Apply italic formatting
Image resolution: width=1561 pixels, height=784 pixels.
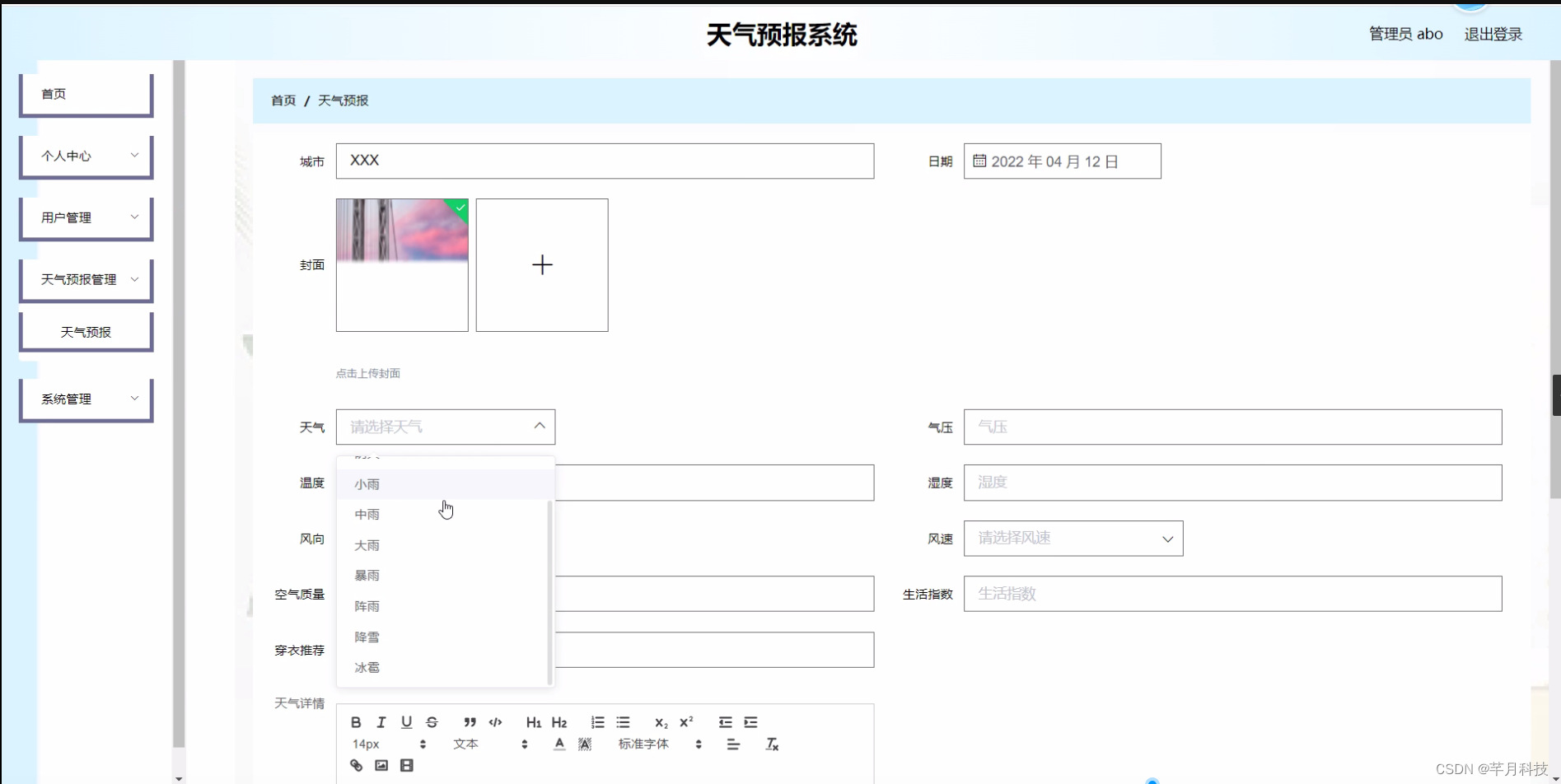[381, 722]
